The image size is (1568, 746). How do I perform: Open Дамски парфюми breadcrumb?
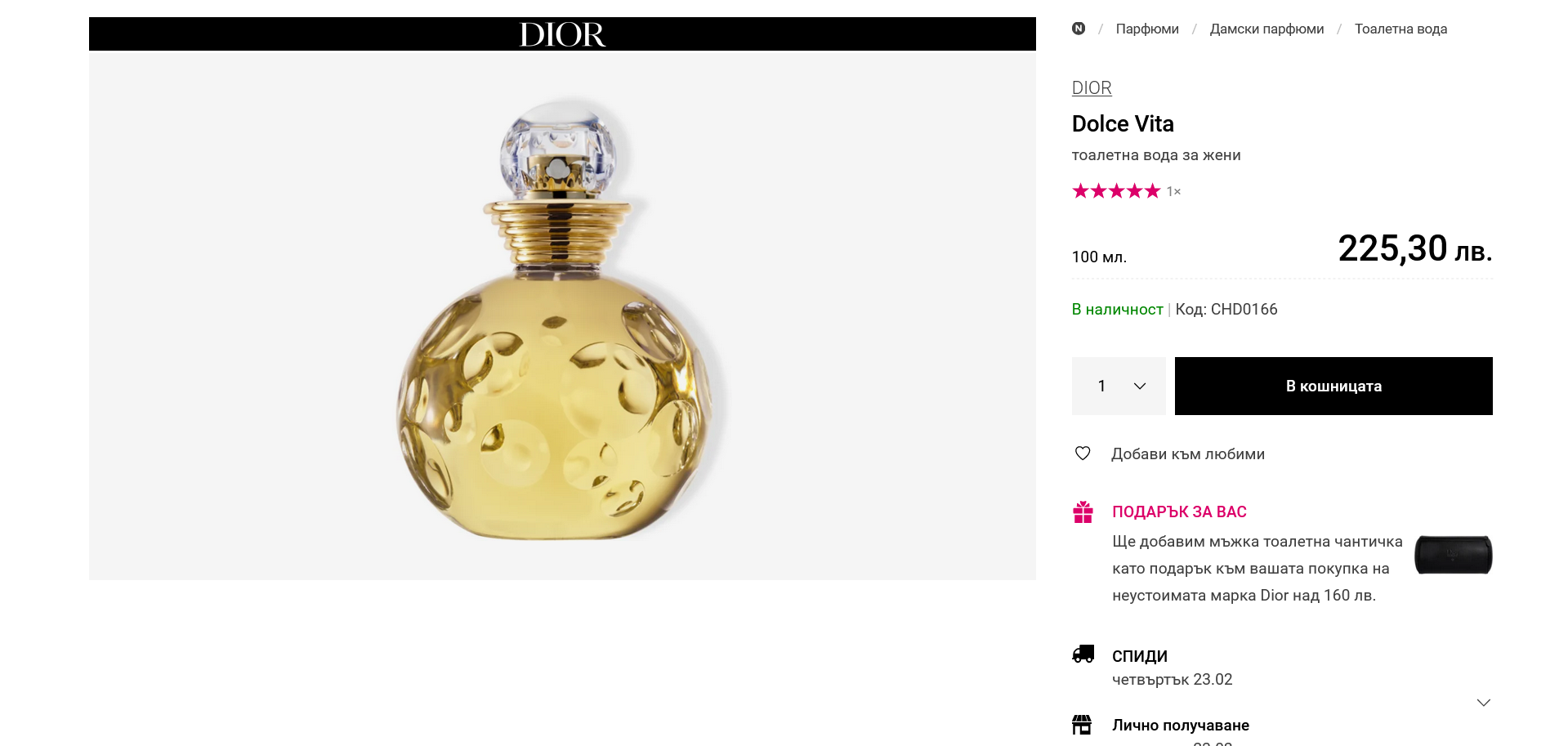(1266, 29)
